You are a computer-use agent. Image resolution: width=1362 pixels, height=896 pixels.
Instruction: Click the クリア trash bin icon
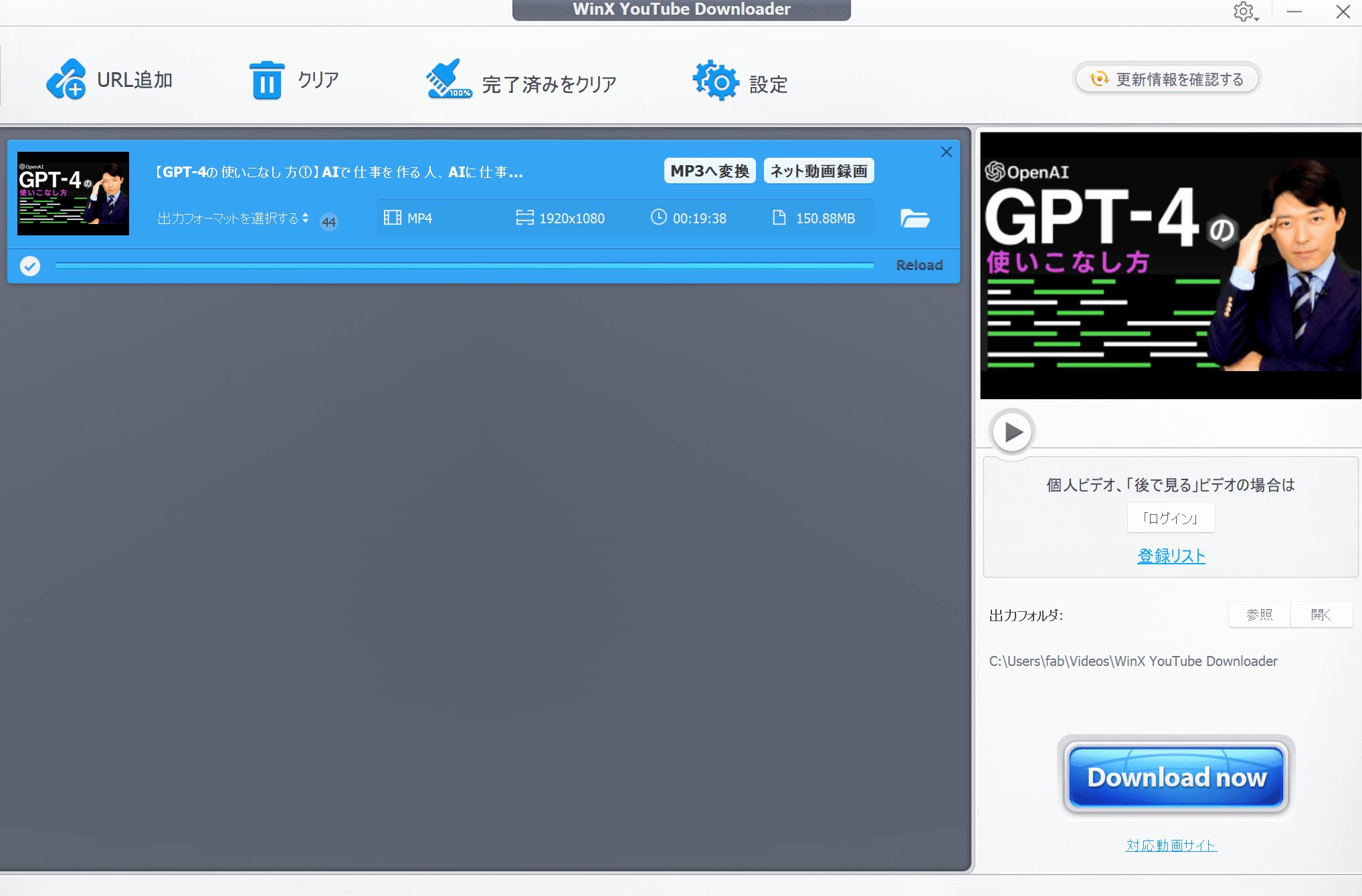[x=267, y=80]
